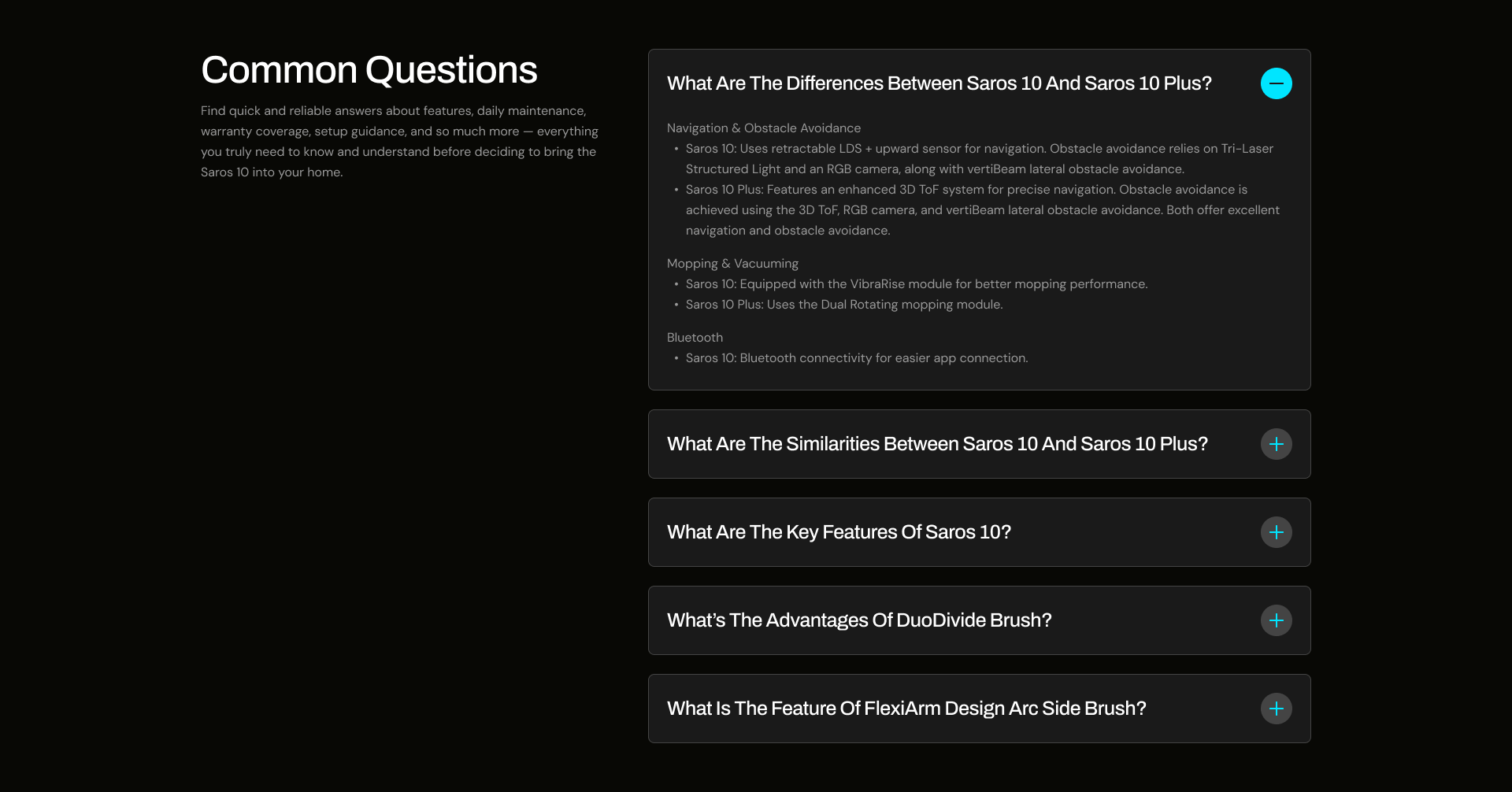Click the VibraRise module bullet text
This screenshot has width=1512, height=792.
pos(916,284)
